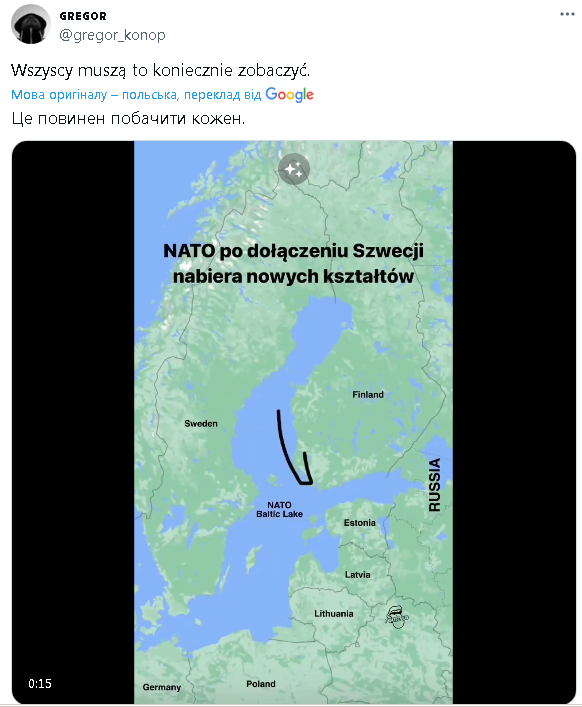Viewport: 582px width, 707px height.
Task: Click the Ukrainian translated text
Action: (x=128, y=119)
